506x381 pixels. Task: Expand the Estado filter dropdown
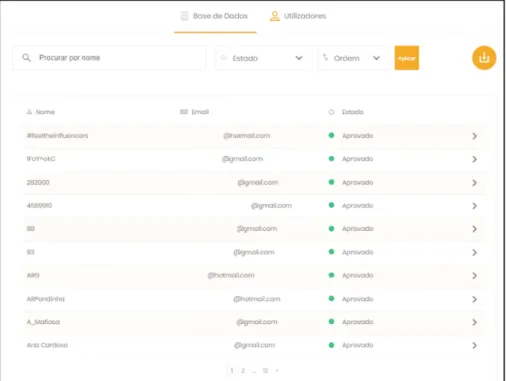[x=263, y=58]
